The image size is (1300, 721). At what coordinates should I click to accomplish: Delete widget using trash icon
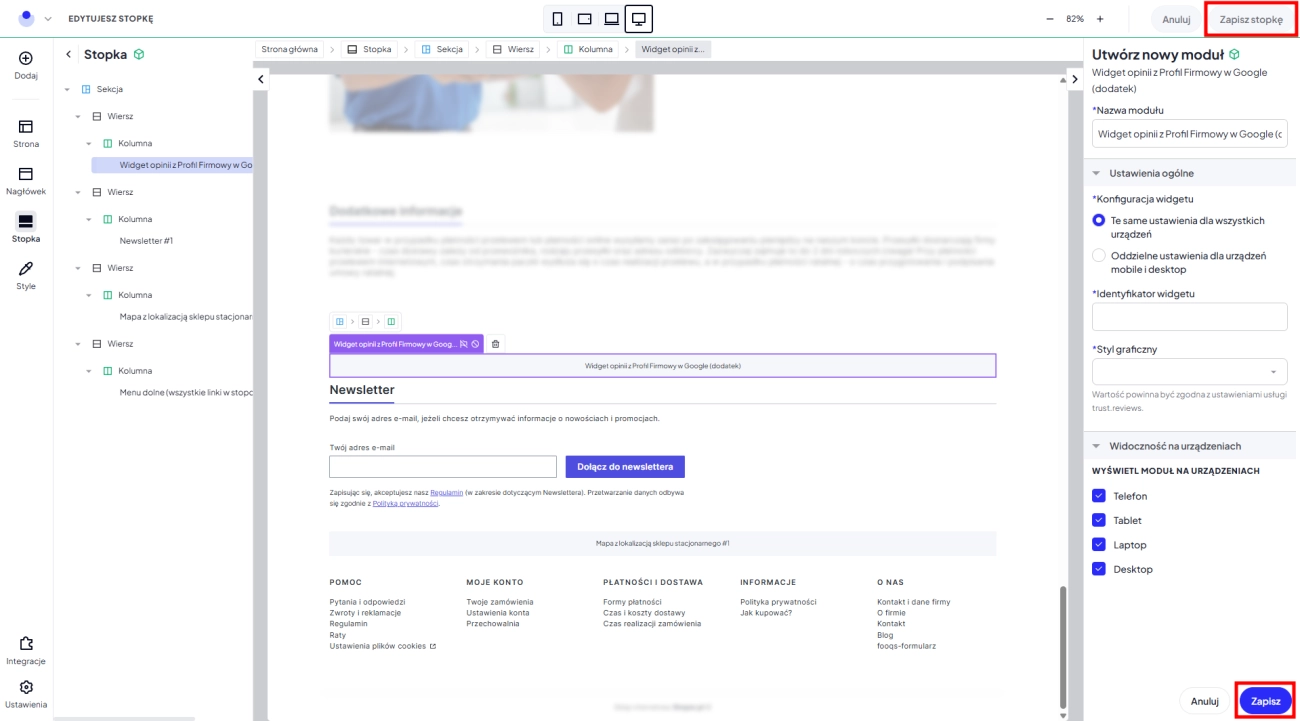click(496, 344)
